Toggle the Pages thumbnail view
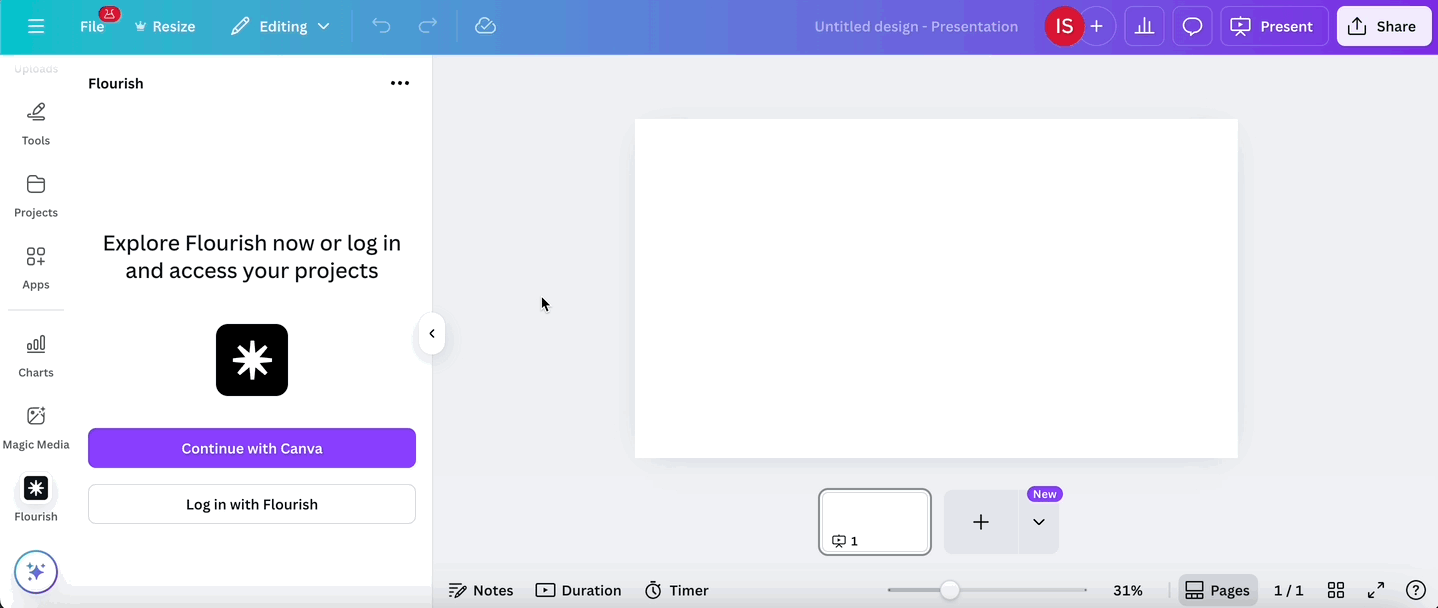Screen dimensions: 1438x608 [1217, 590]
